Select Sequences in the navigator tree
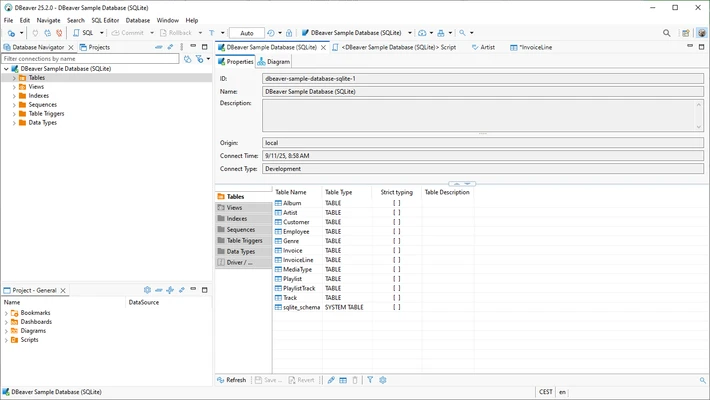This screenshot has width=710, height=400. (x=43, y=105)
